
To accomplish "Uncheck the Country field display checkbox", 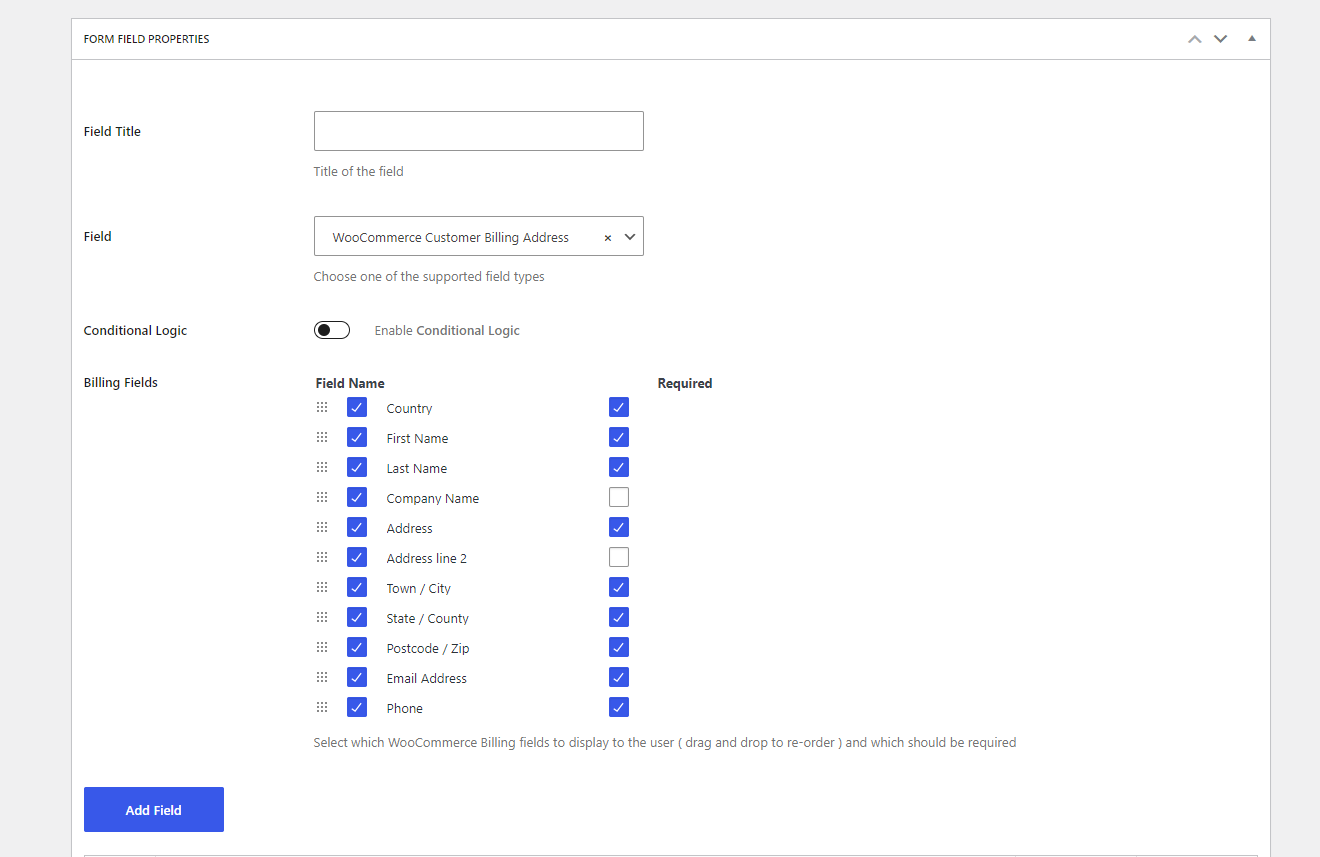I will click(x=357, y=407).
